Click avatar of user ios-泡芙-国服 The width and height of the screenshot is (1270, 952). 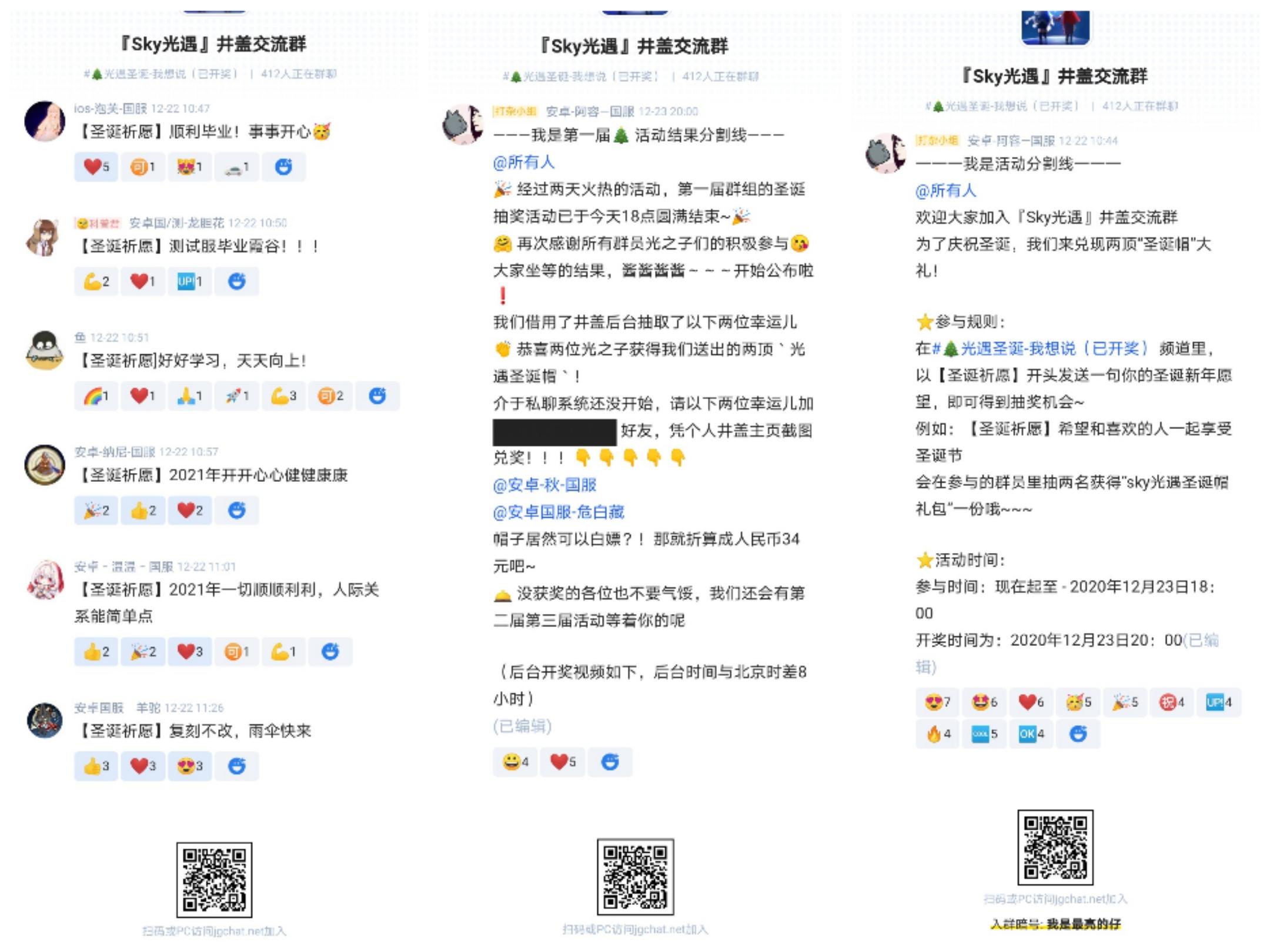[45, 121]
